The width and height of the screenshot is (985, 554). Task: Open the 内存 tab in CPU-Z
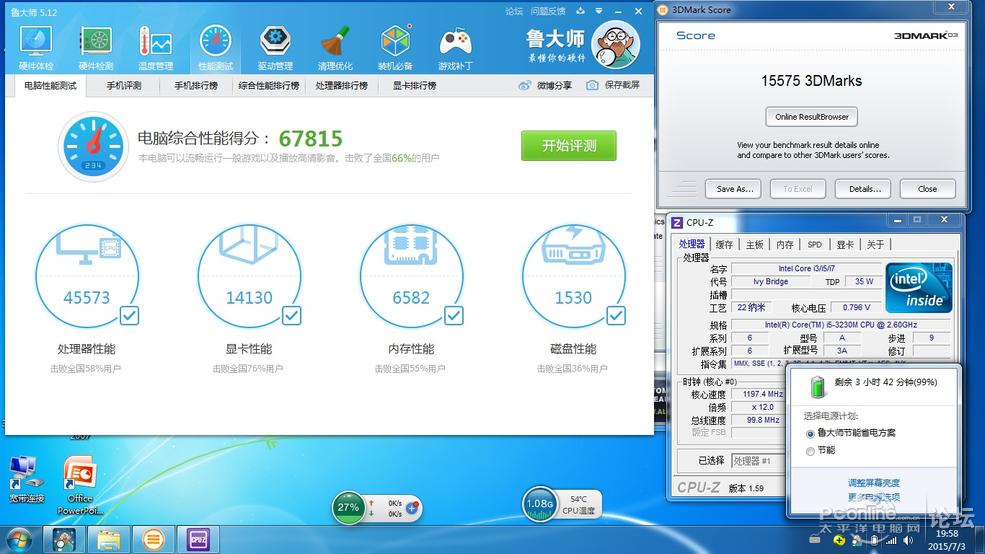[x=785, y=244]
